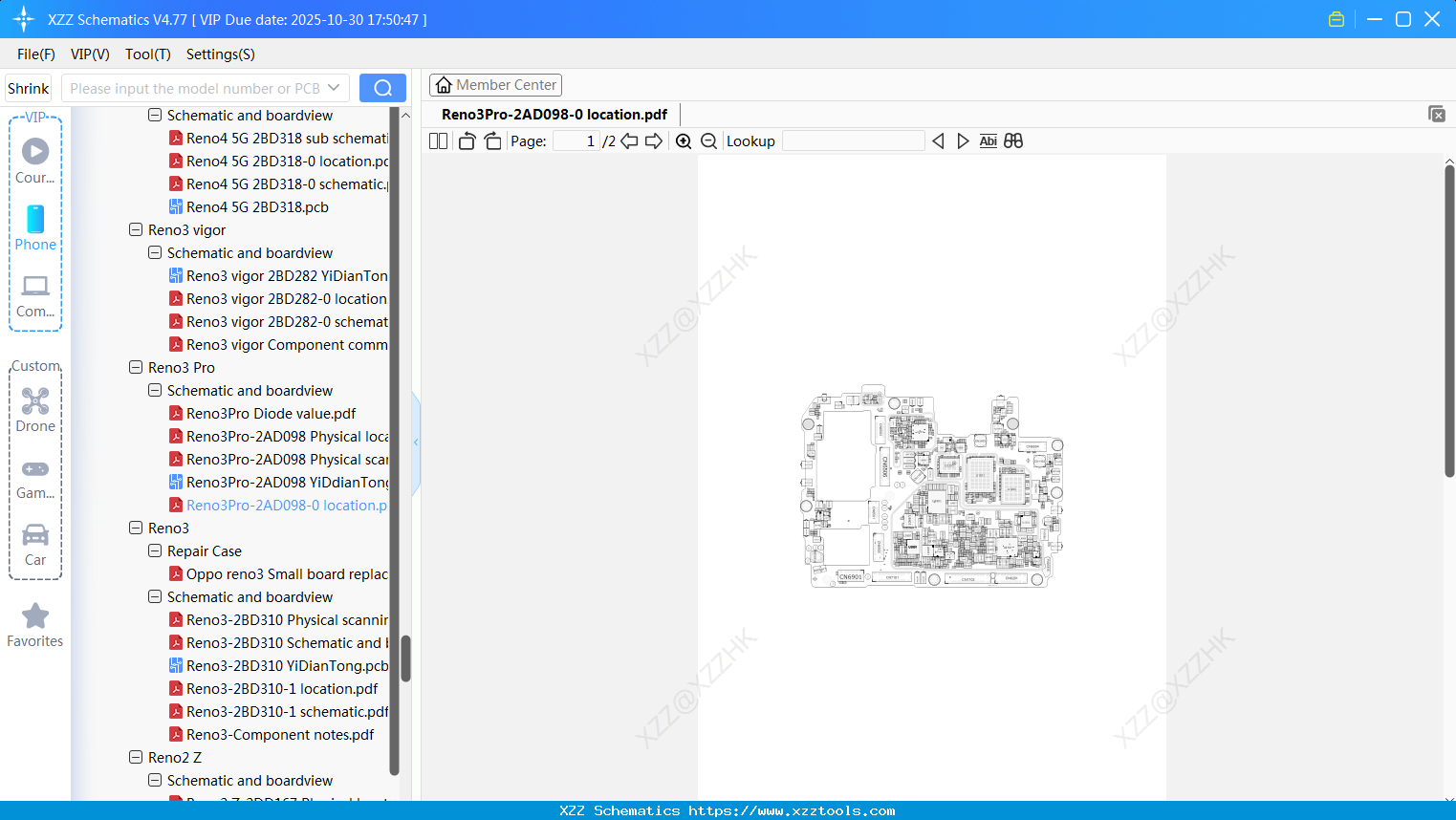Image resolution: width=1456 pixels, height=820 pixels.
Task: Open Reno4 5G 2BD318-0 schematic file
Action: [279, 183]
